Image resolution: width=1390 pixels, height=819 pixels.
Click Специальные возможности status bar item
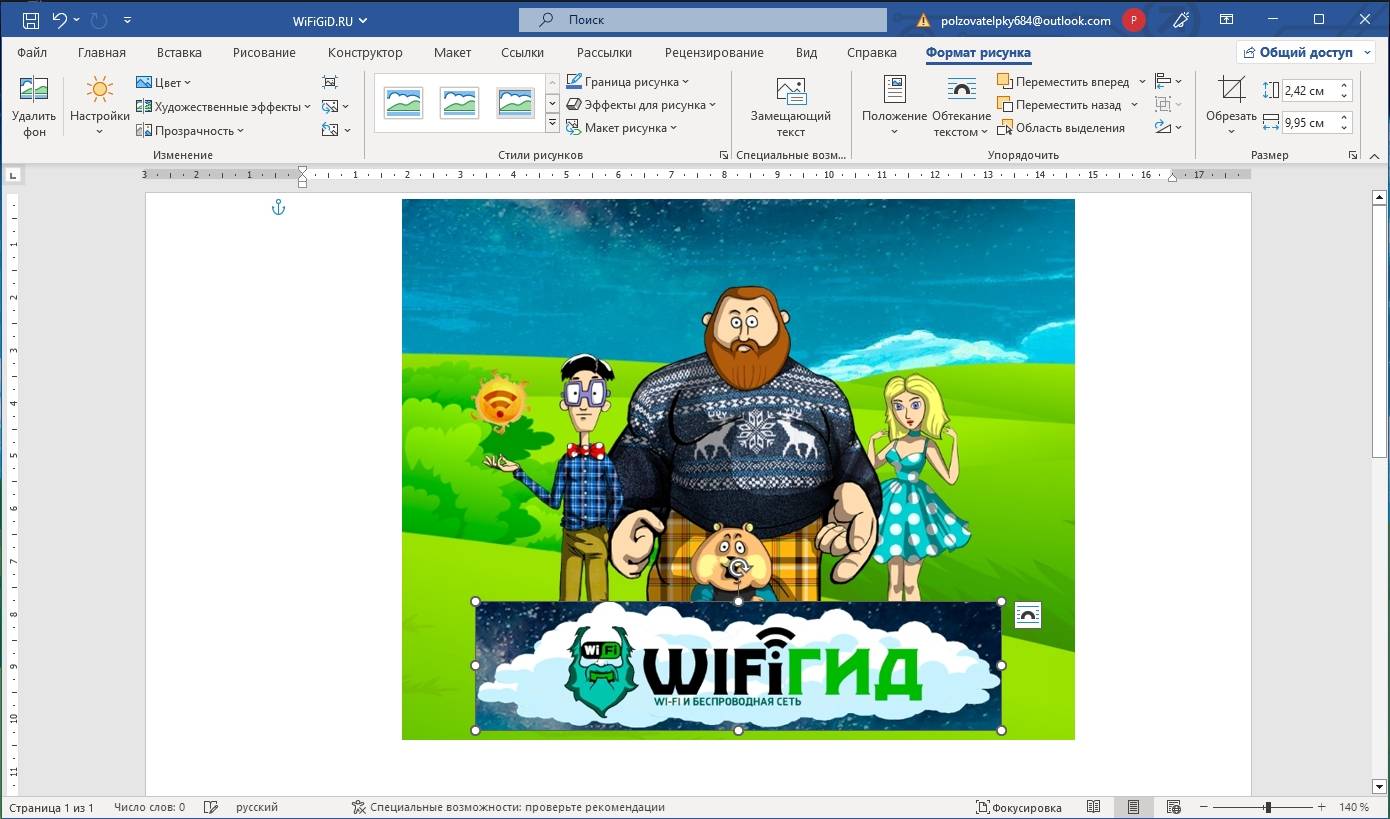pos(507,807)
